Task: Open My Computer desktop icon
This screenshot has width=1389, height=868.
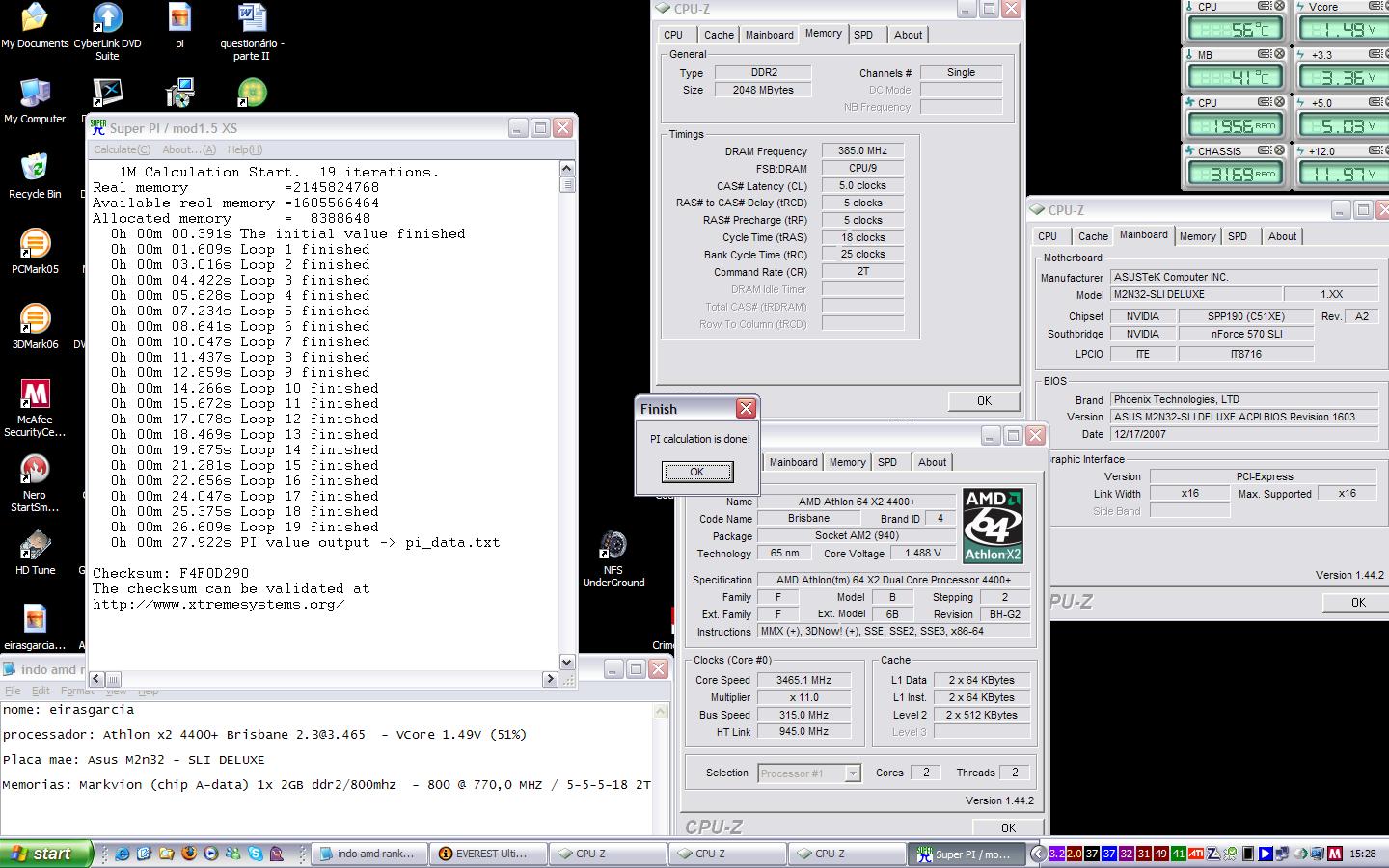Action: 35,101
